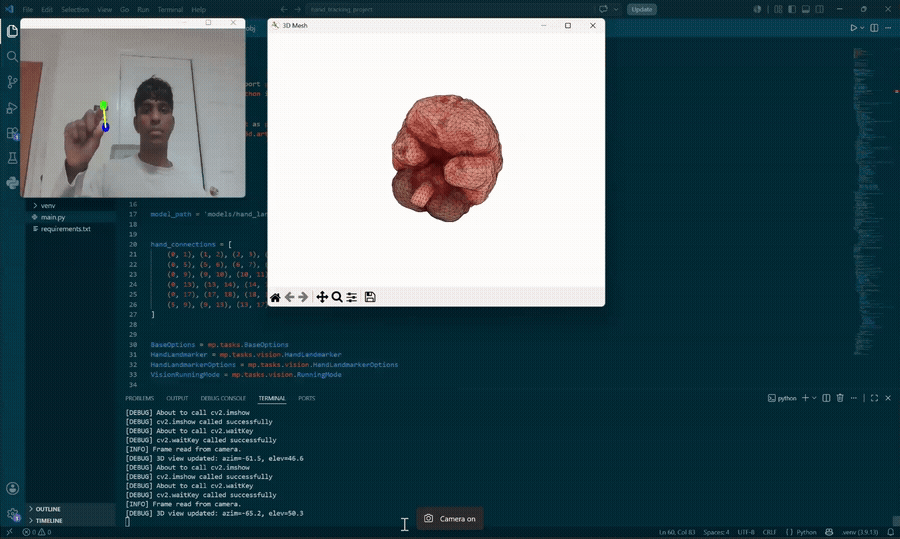Kill terminal with trash icon

pos(840,398)
